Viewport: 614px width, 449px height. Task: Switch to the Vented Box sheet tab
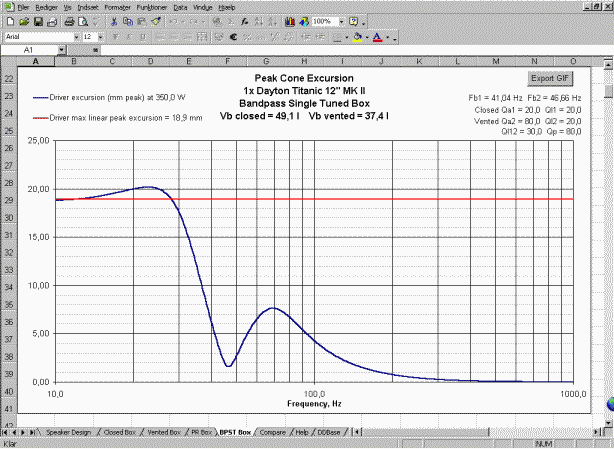click(x=159, y=432)
